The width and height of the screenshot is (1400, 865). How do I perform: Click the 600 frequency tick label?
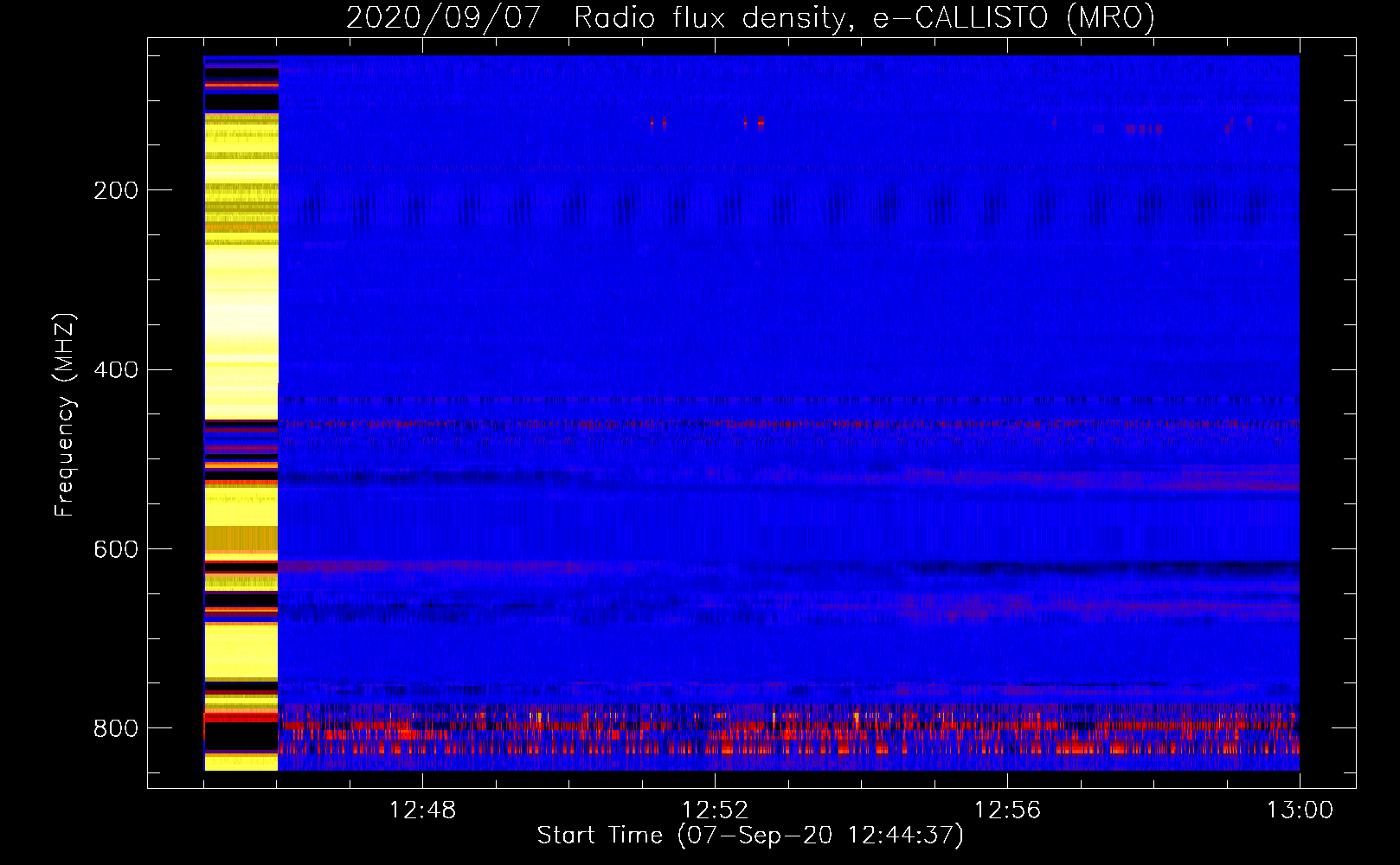pyautogui.click(x=116, y=550)
